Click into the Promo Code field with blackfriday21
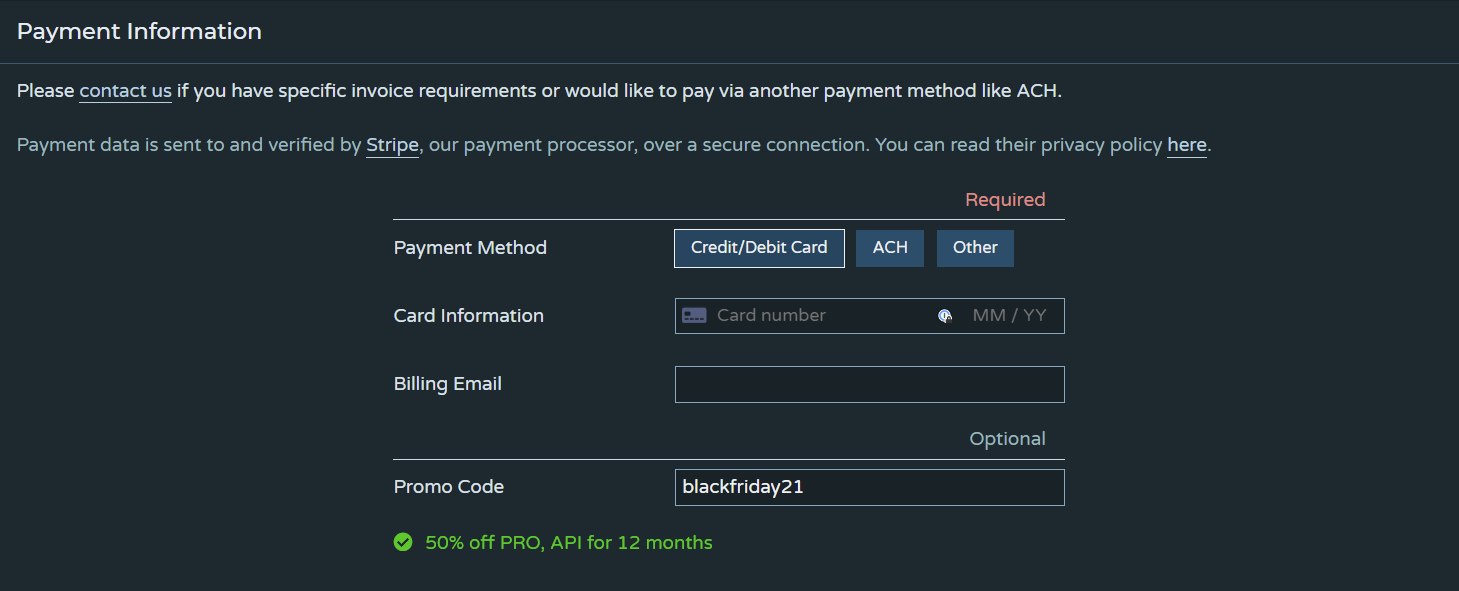1459x591 pixels. [869, 487]
